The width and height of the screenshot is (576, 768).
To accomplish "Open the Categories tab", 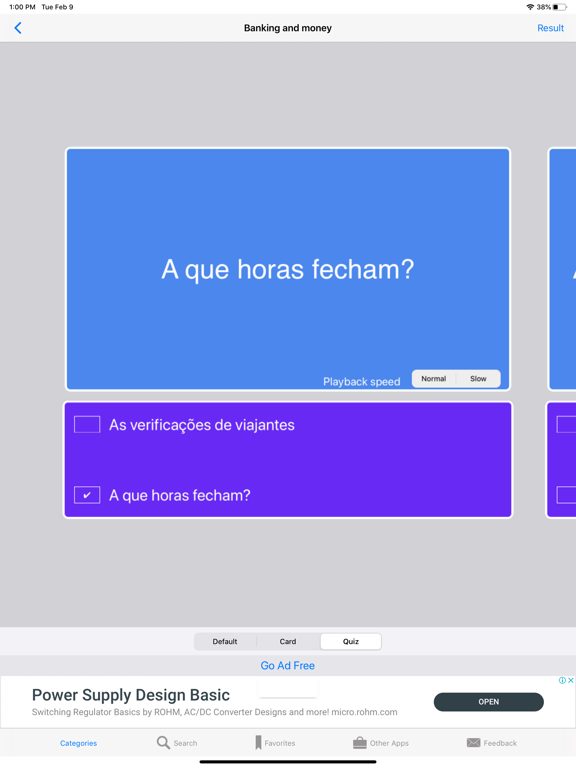I will pos(78,743).
